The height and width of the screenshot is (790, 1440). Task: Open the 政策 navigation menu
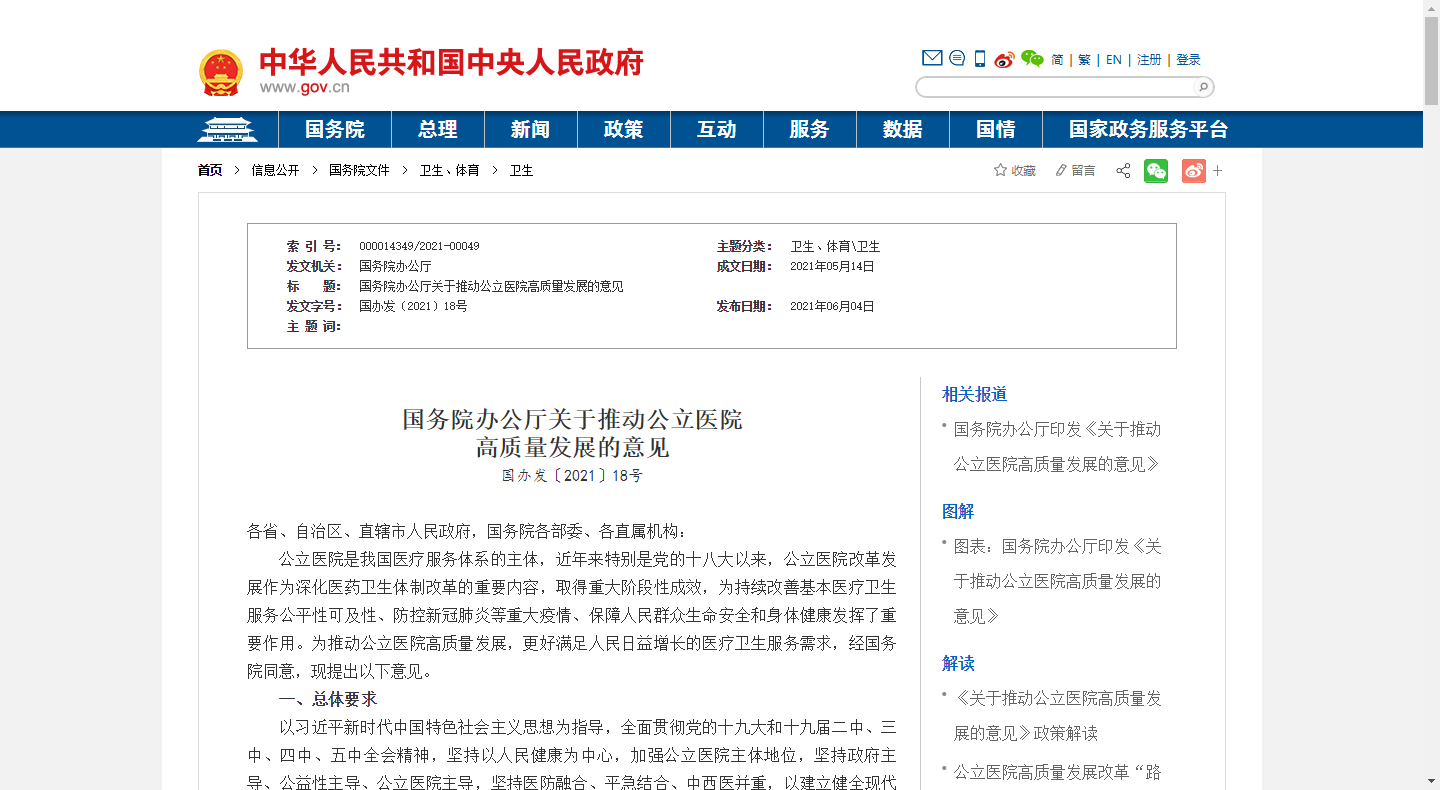(x=623, y=129)
